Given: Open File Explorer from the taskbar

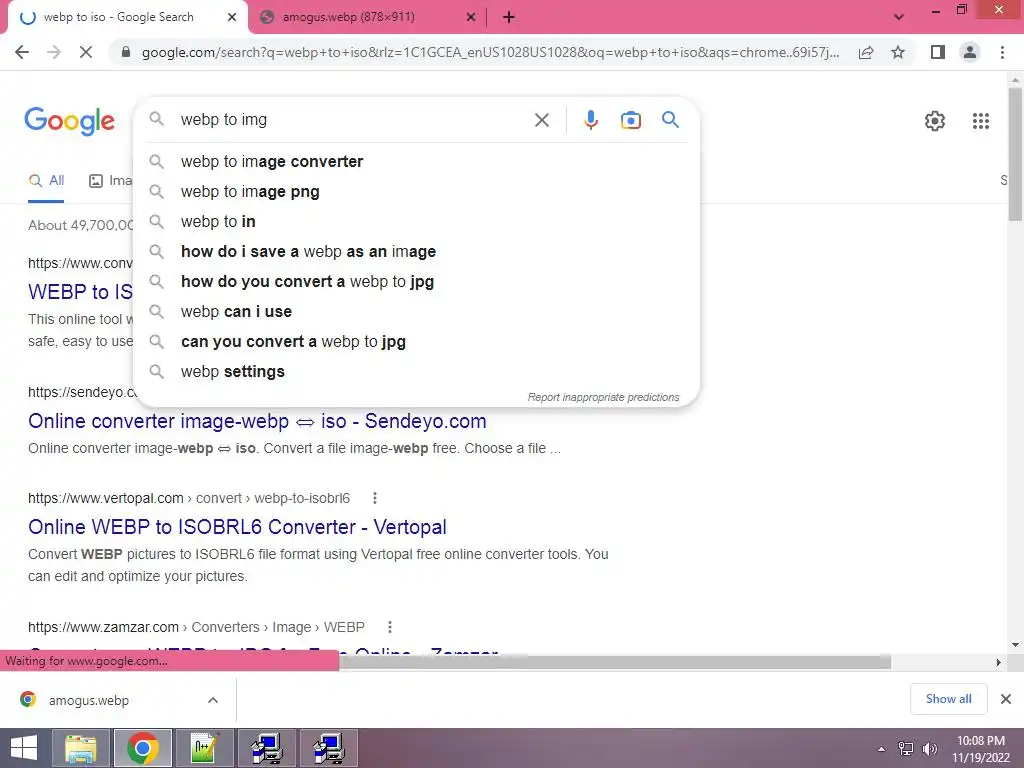Looking at the screenshot, I should coord(81,748).
